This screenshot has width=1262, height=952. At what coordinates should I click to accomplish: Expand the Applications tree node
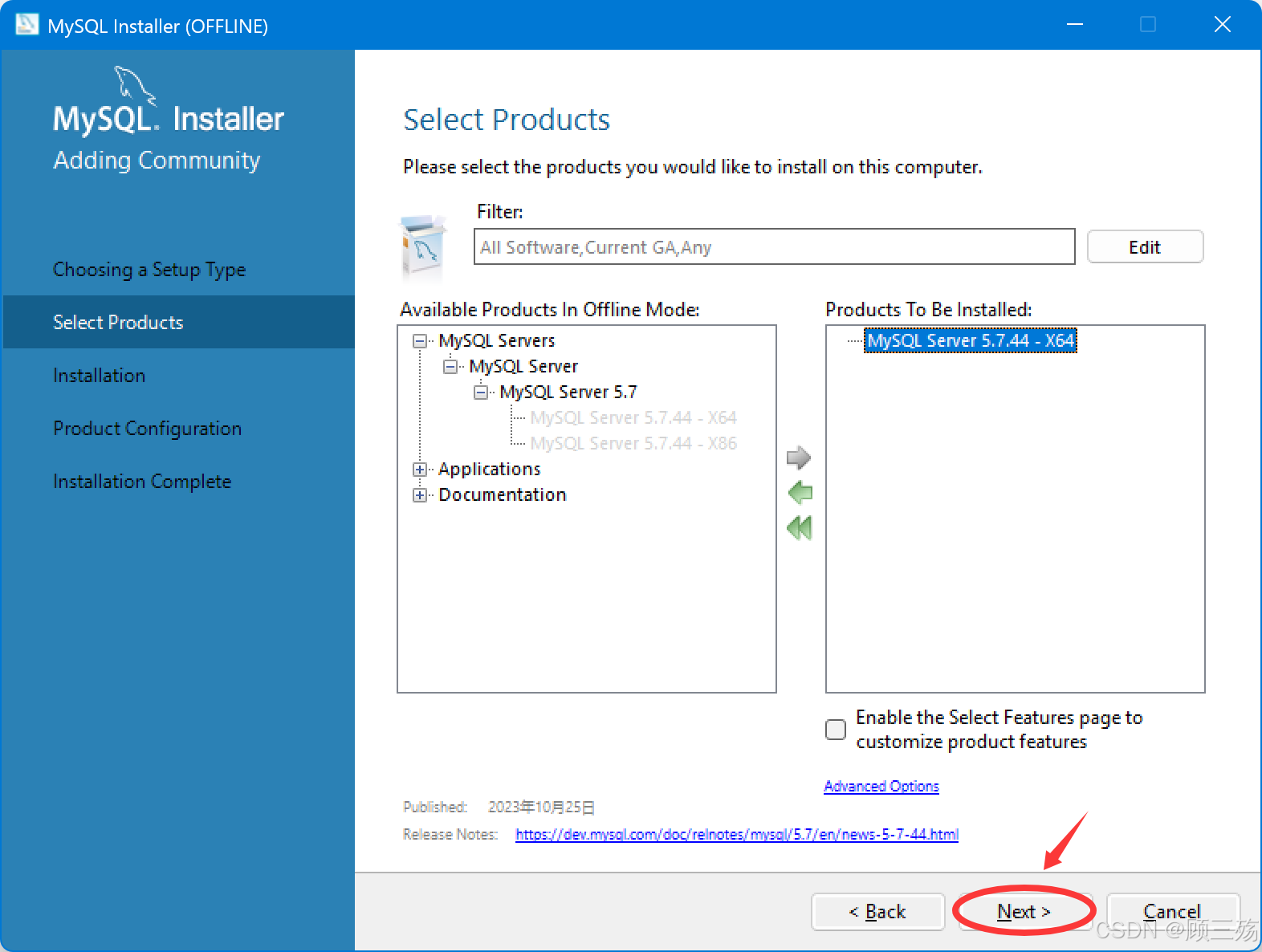click(x=419, y=470)
